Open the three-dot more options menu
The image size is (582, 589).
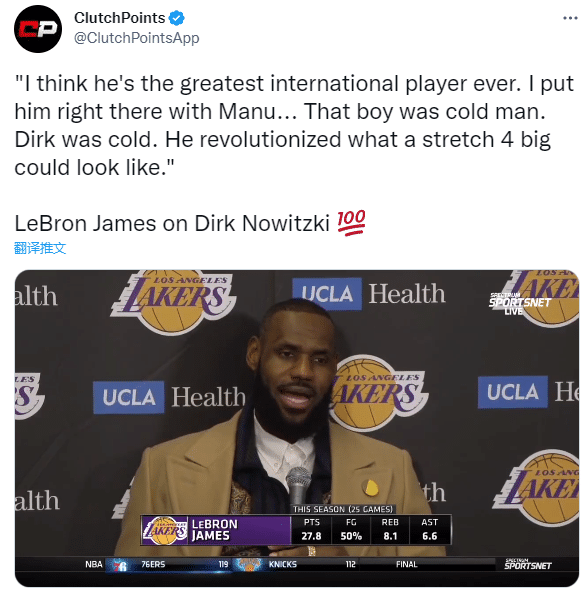tap(570, 18)
